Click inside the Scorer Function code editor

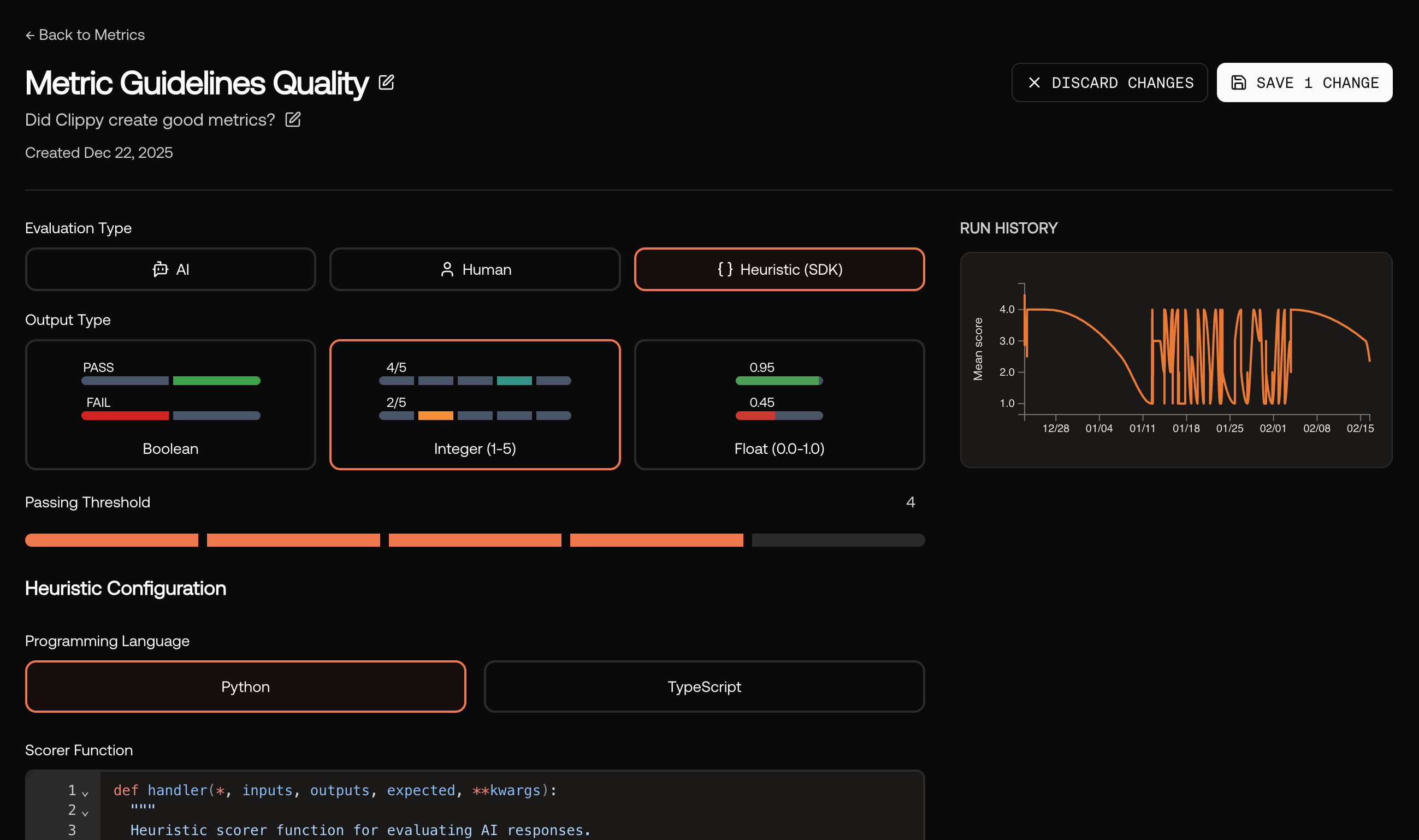475,806
